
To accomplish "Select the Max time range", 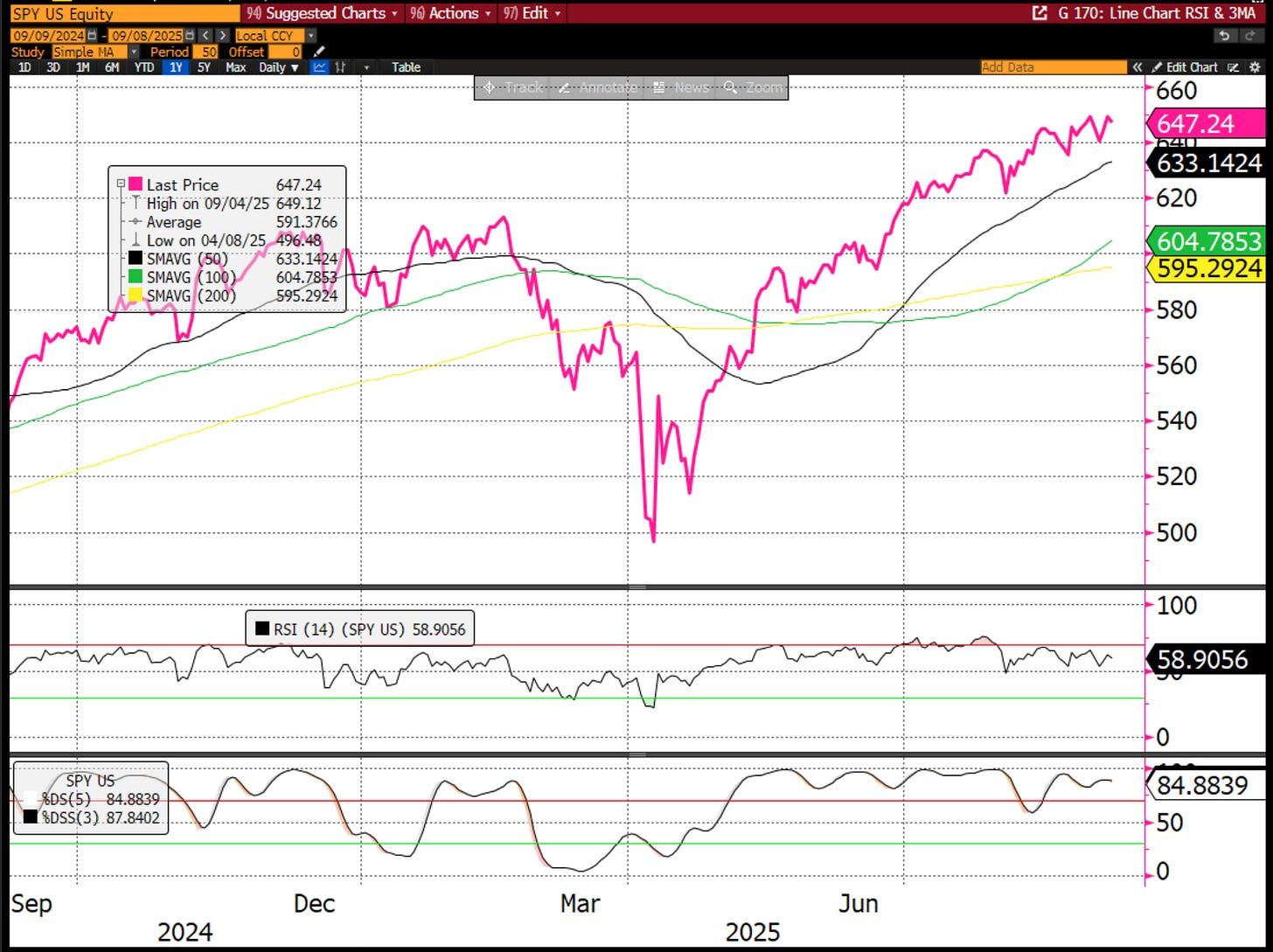I will coord(235,67).
